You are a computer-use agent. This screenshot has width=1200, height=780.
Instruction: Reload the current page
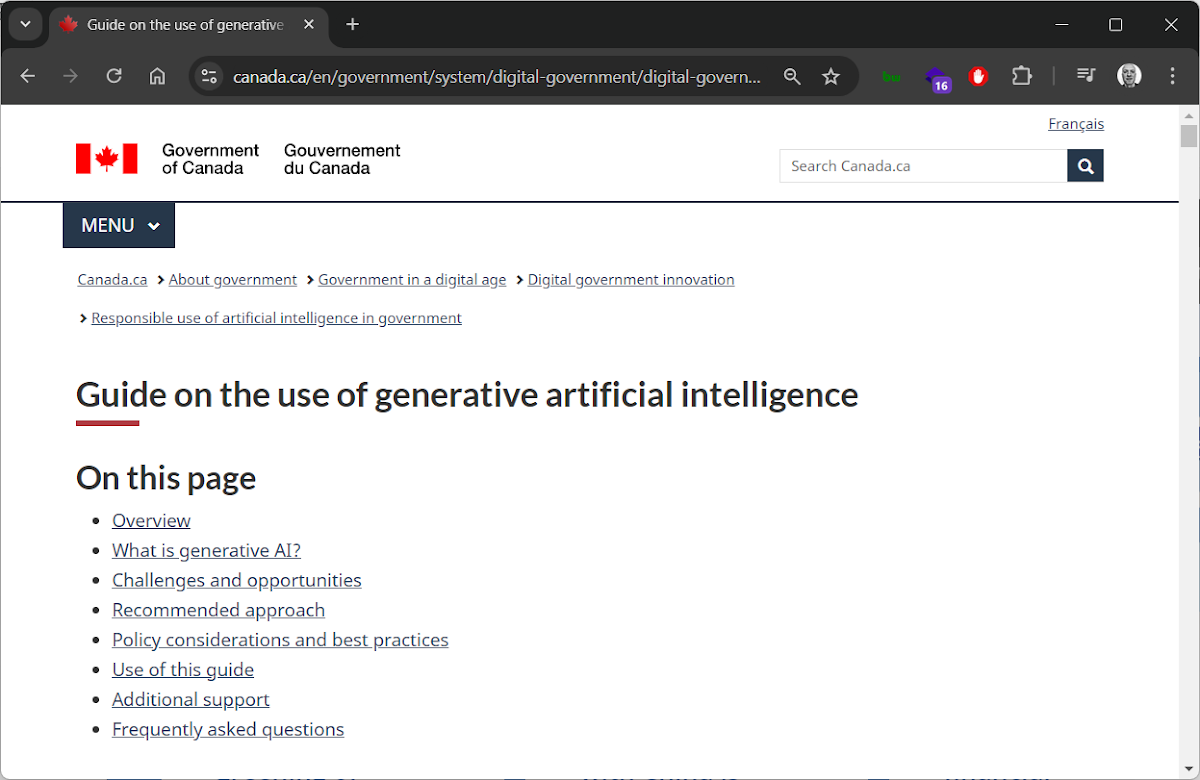click(114, 76)
